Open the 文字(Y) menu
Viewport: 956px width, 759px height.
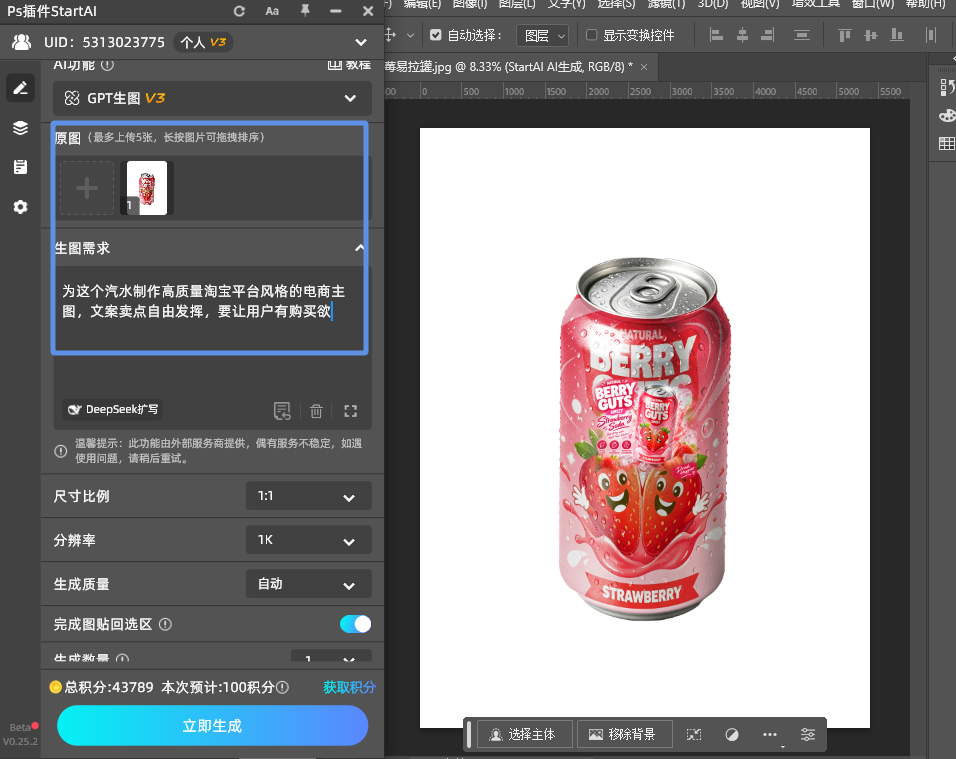[566, 4]
